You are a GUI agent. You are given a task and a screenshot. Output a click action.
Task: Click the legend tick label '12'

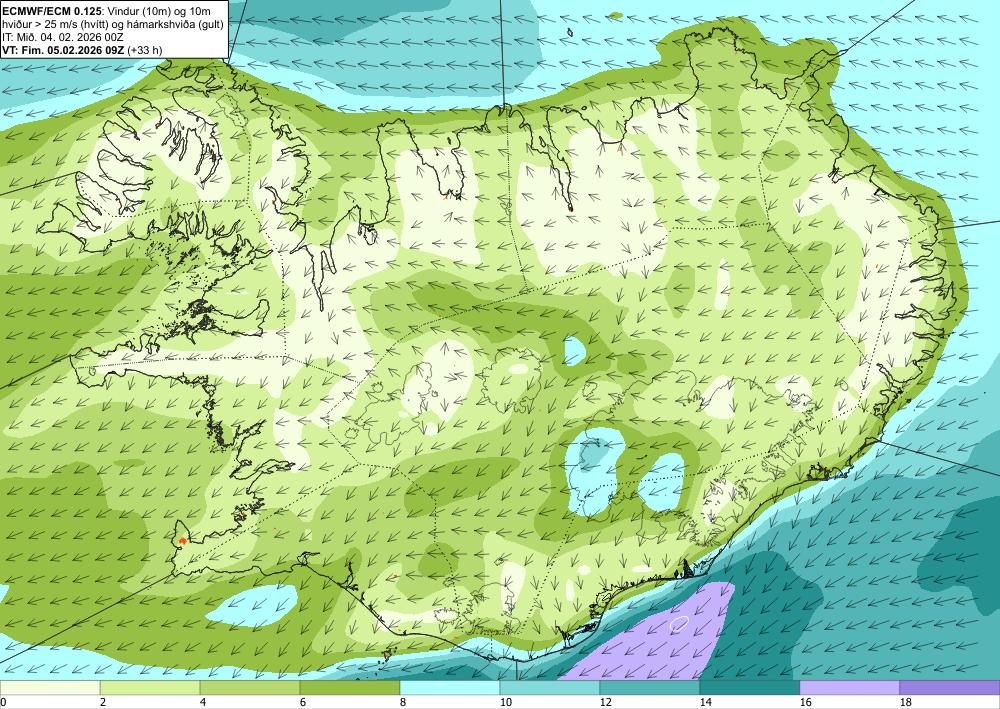click(605, 702)
